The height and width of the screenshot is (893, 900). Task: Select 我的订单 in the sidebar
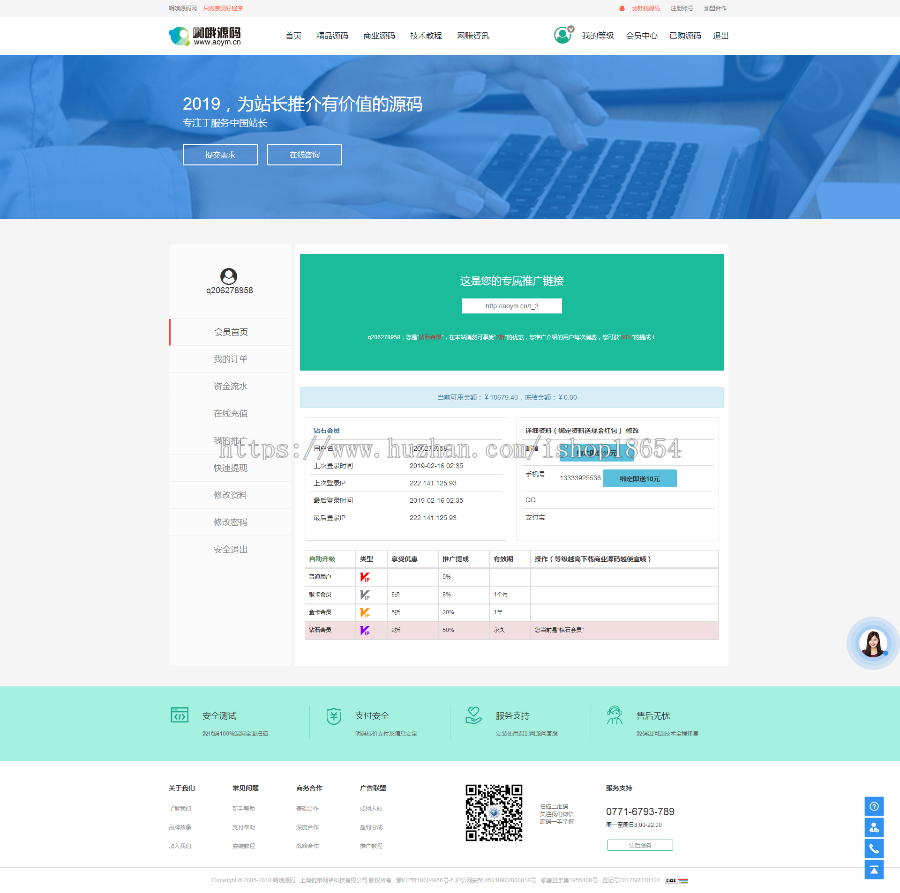(230, 359)
